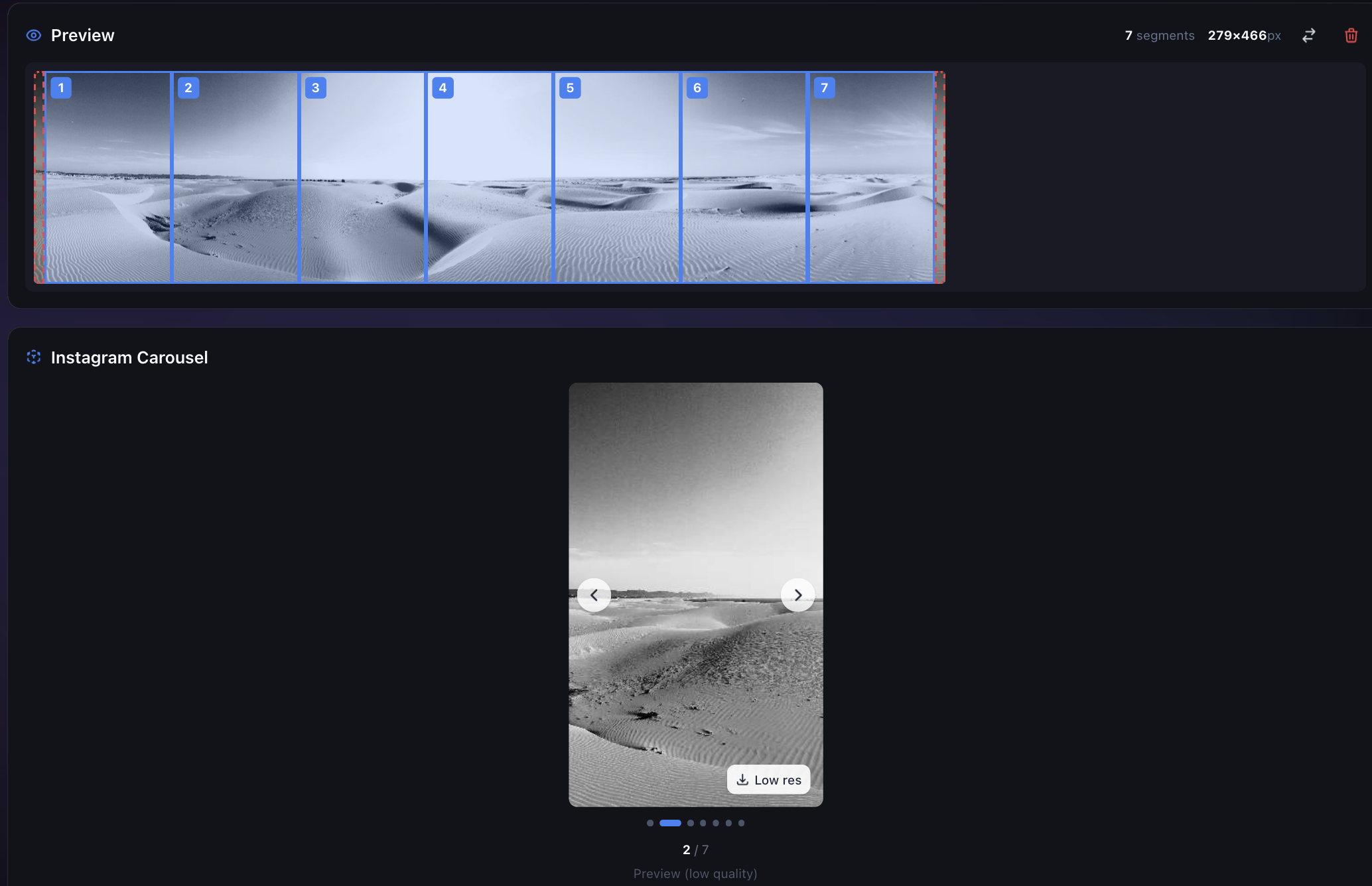
Task: Click the Instagram Carousel panel icon
Action: click(33, 357)
